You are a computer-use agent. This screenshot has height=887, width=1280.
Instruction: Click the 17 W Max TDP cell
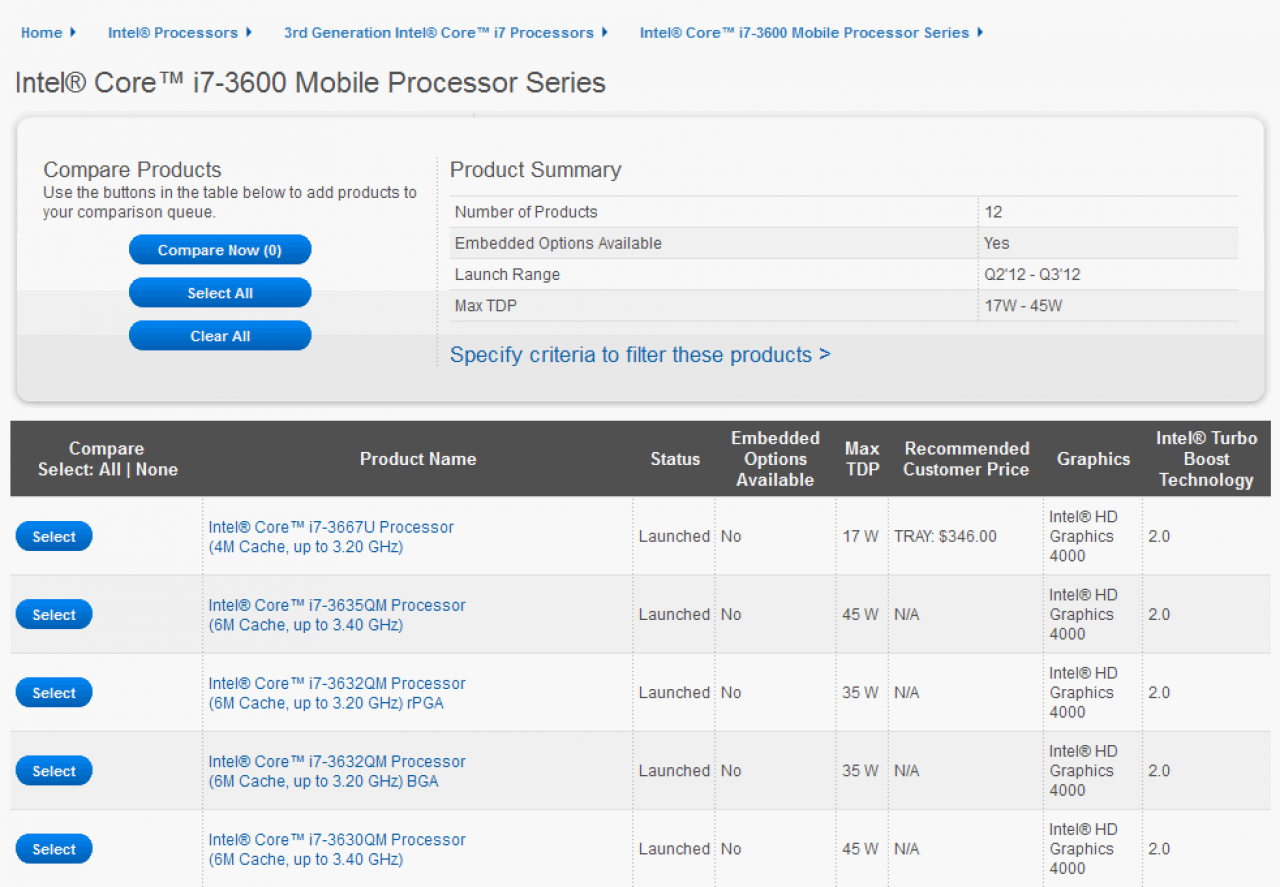tap(860, 537)
